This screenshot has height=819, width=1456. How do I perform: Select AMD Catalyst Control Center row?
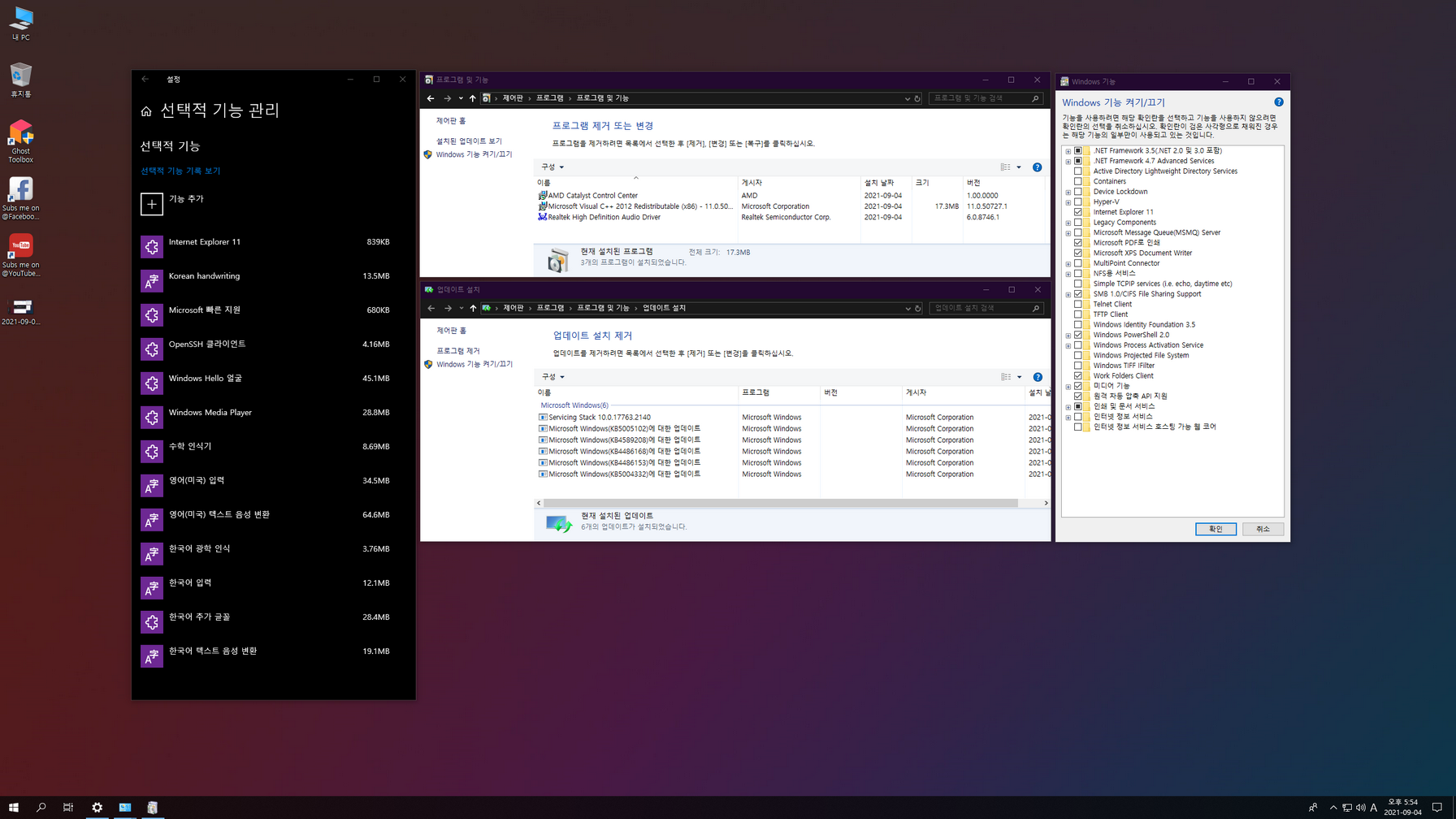click(791, 196)
